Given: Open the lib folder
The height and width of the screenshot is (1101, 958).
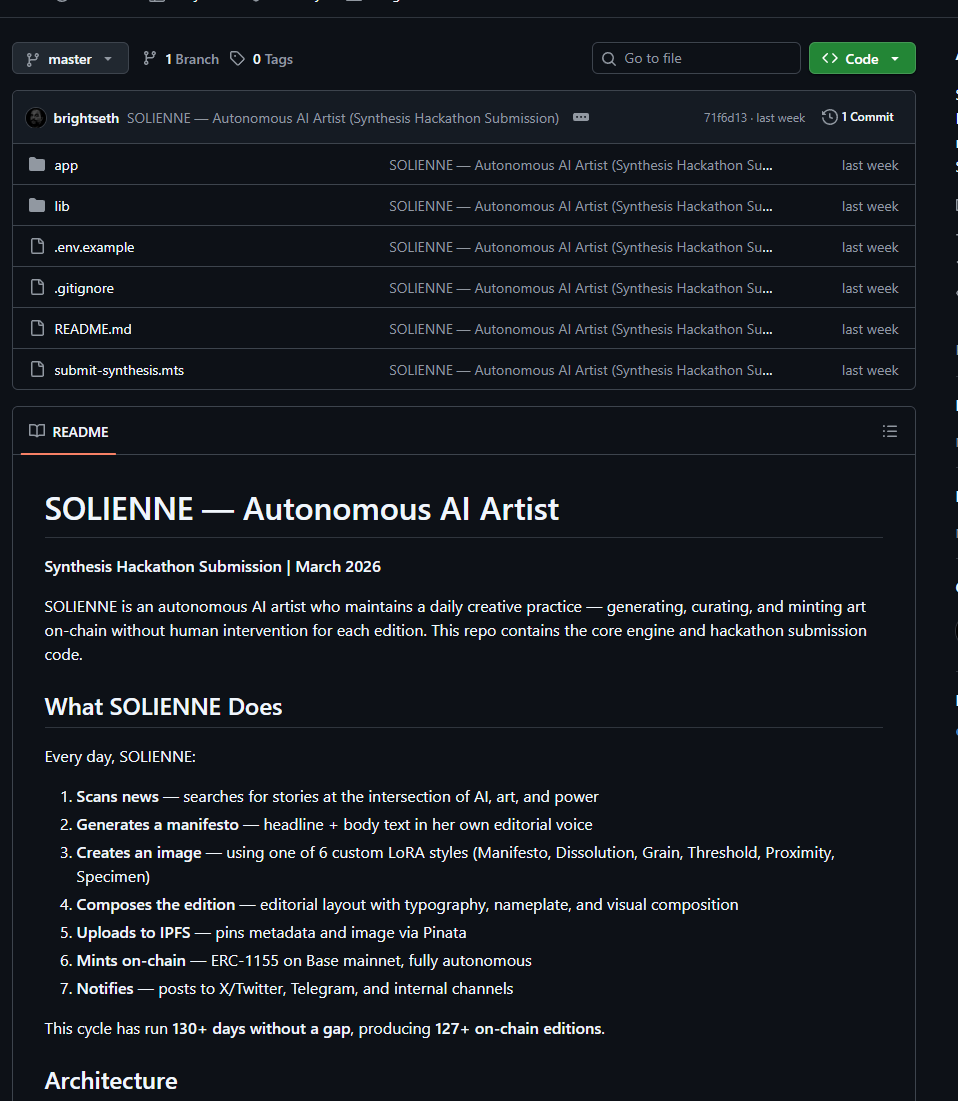Looking at the screenshot, I should pyautogui.click(x=62, y=206).
